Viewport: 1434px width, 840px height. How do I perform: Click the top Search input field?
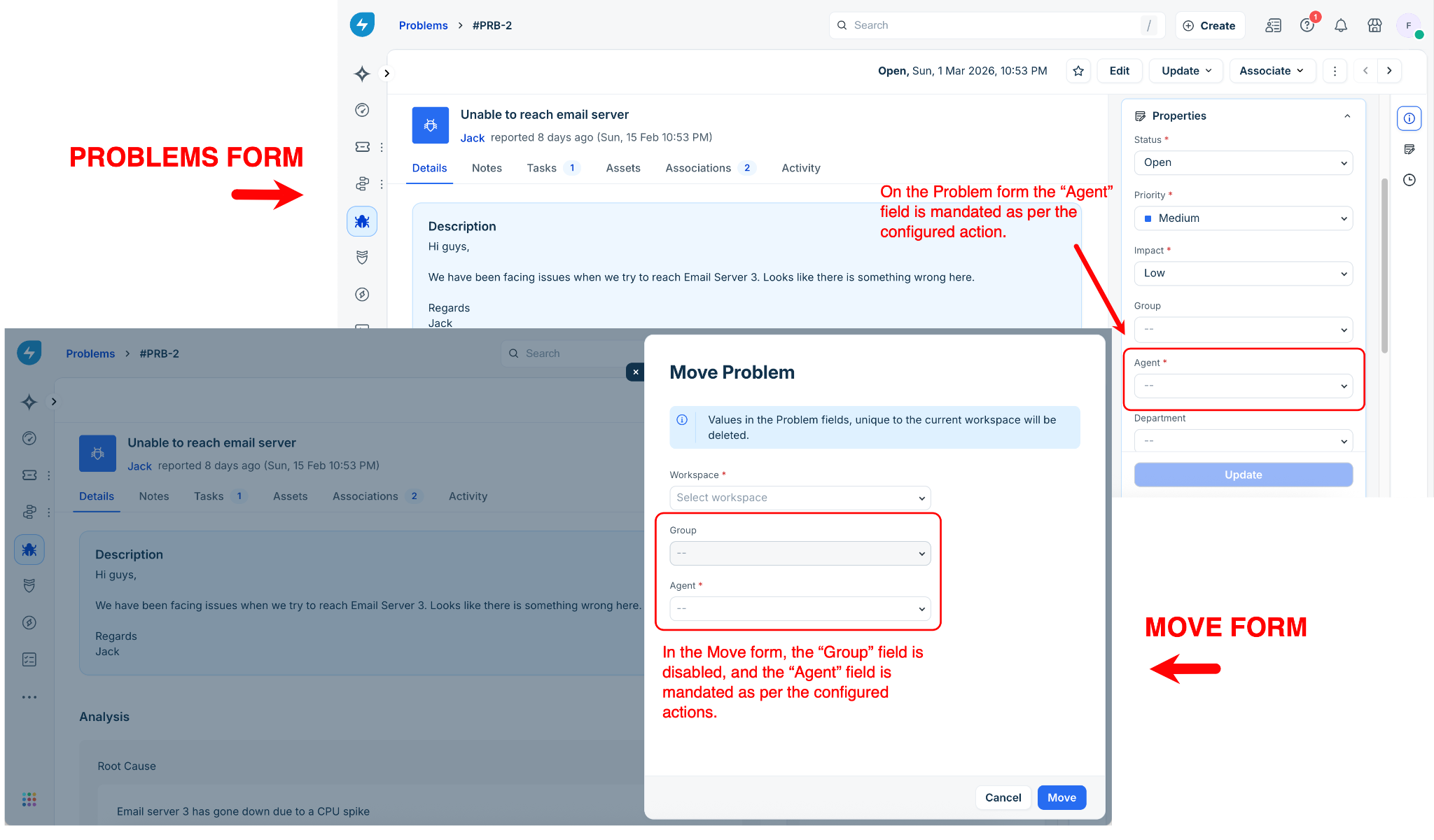pyautogui.click(x=994, y=25)
